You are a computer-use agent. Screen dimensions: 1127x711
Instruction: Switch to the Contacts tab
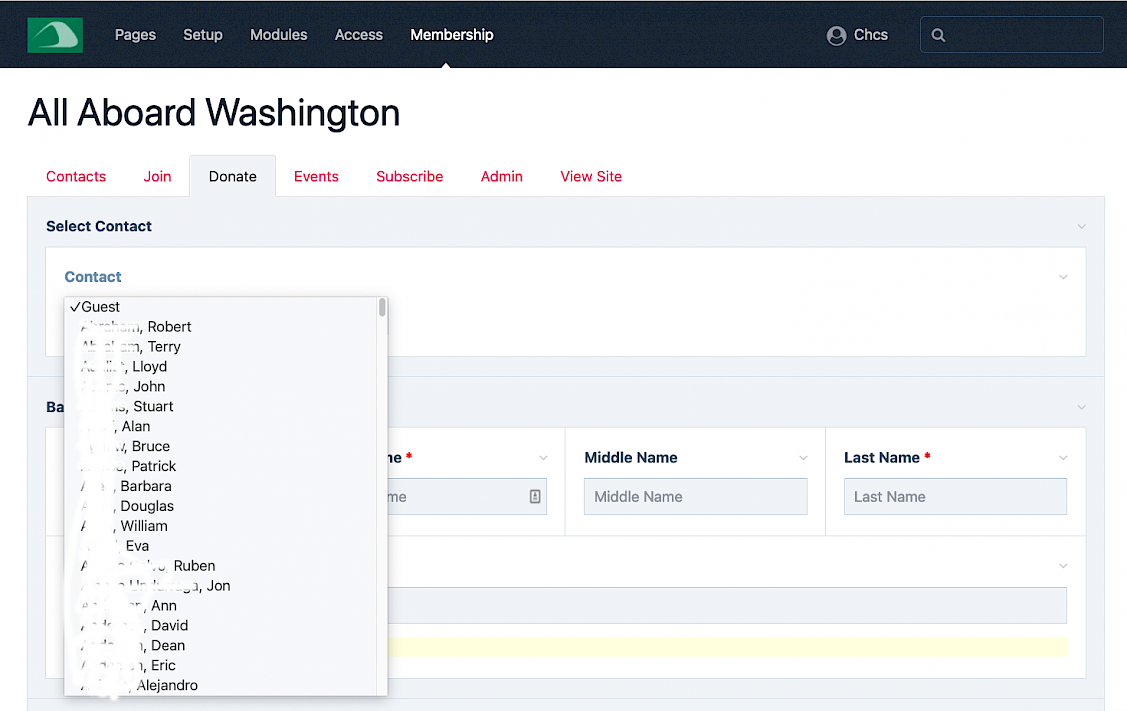coord(76,176)
